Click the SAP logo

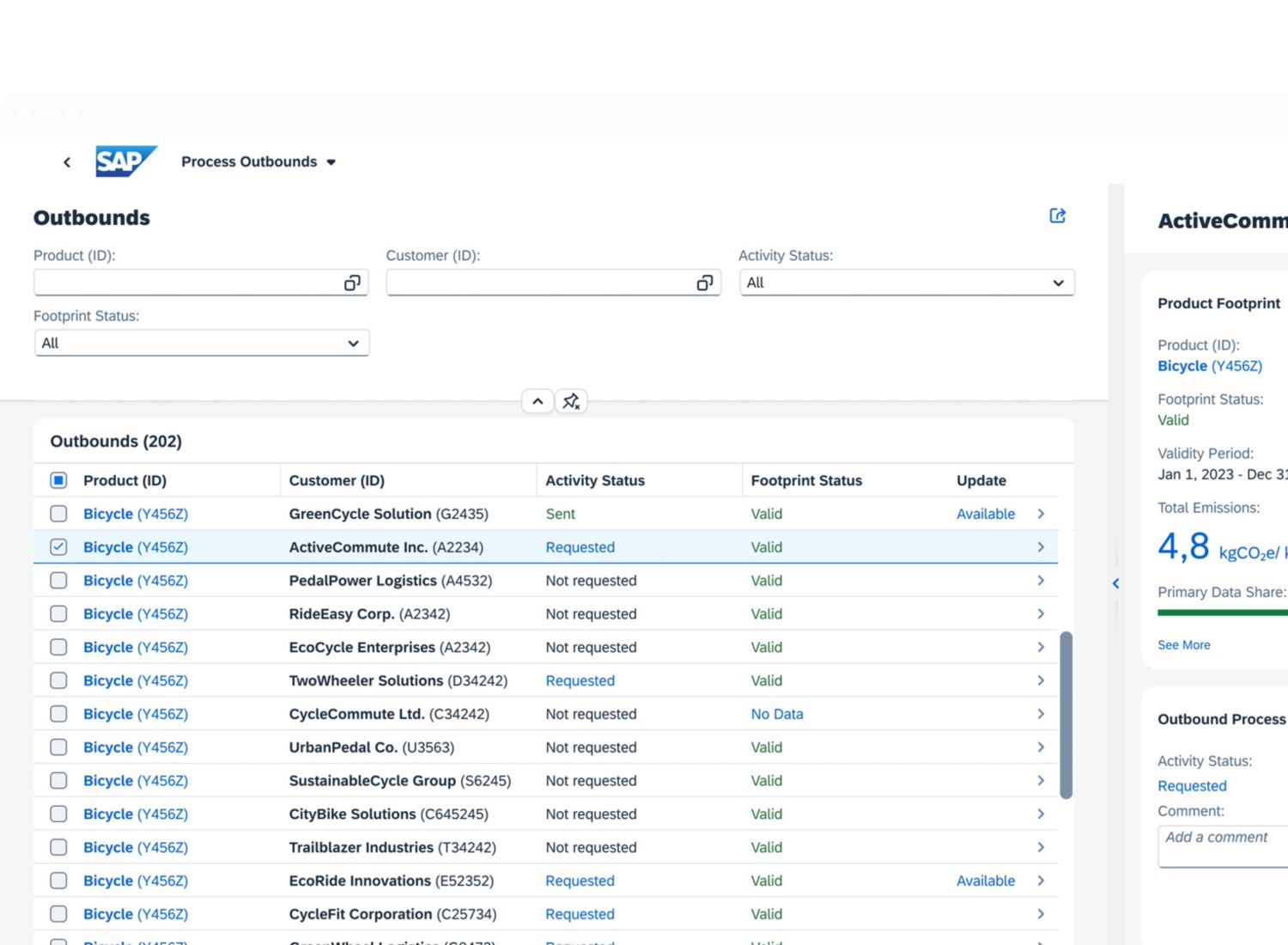point(125,162)
